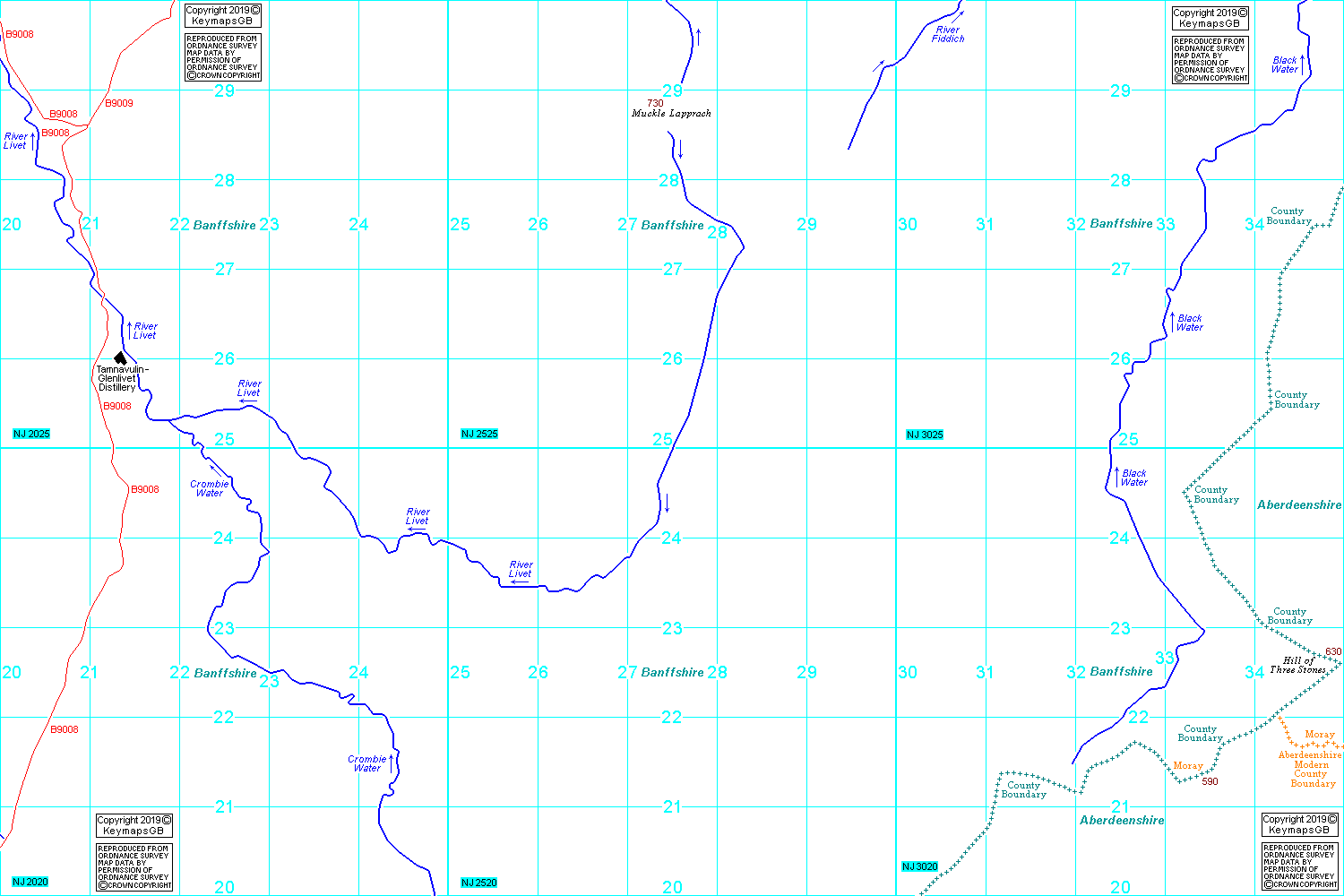The image size is (1344, 896).
Task: Open the NJ 2025 tile label
Action: (31, 434)
